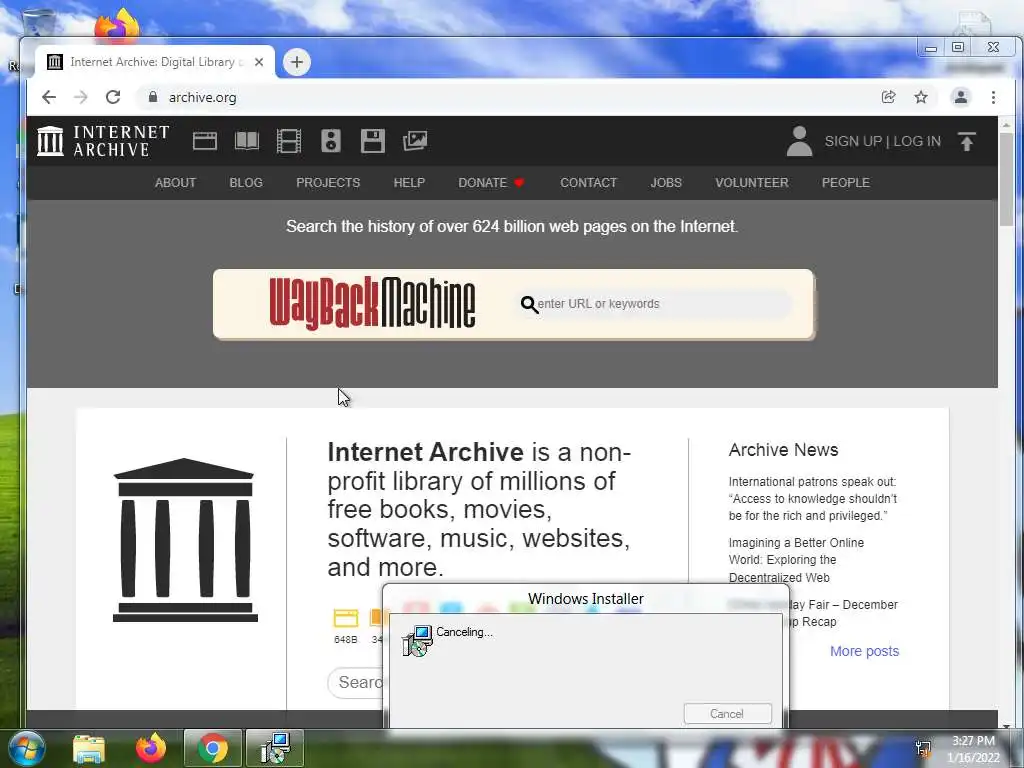Open the Software floppy disk icon
Image resolution: width=1024 pixels, height=768 pixels.
pyautogui.click(x=373, y=141)
